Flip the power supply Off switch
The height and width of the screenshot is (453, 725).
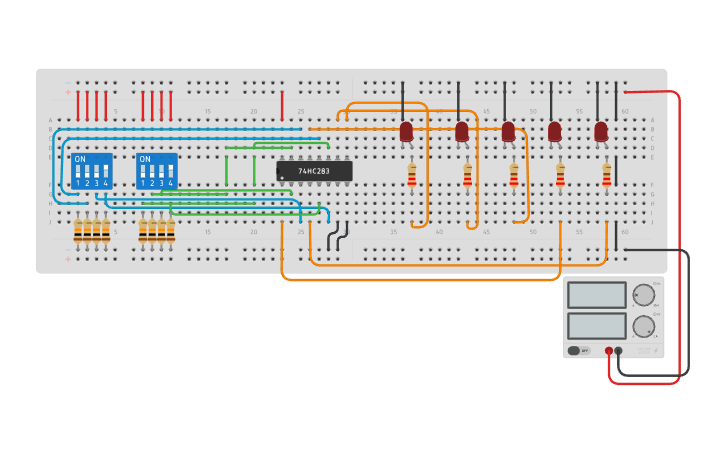(x=578, y=350)
